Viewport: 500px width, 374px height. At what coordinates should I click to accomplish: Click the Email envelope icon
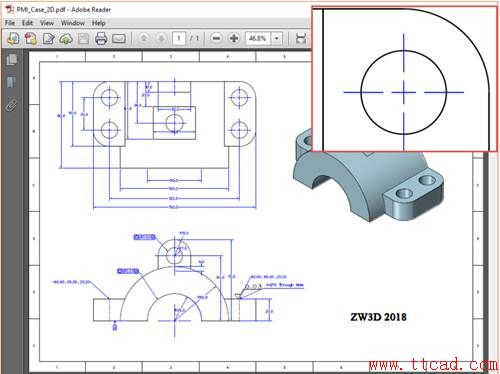119,39
